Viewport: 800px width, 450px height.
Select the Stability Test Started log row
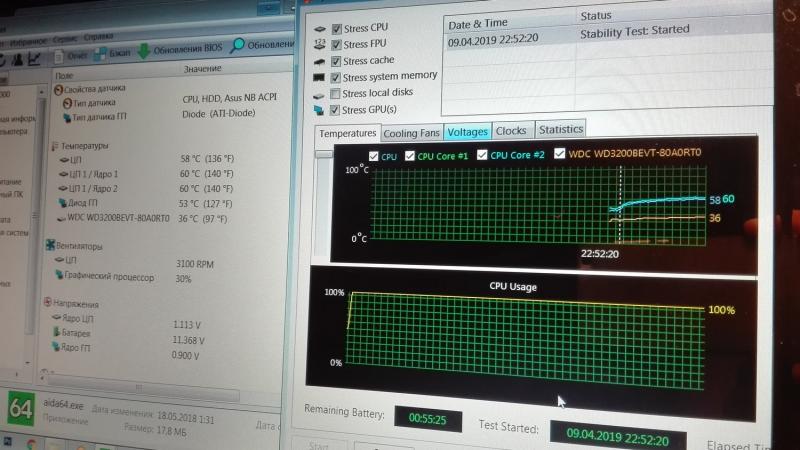point(607,35)
